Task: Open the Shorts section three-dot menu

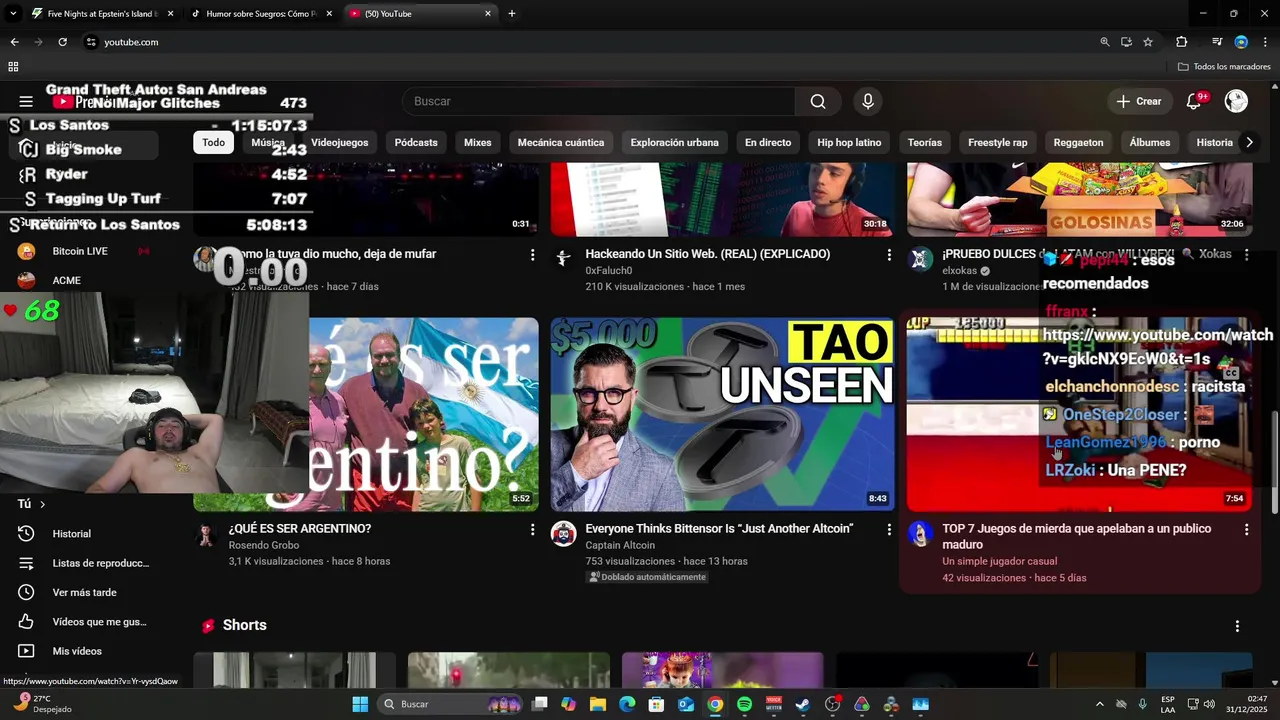Action: tap(1237, 626)
